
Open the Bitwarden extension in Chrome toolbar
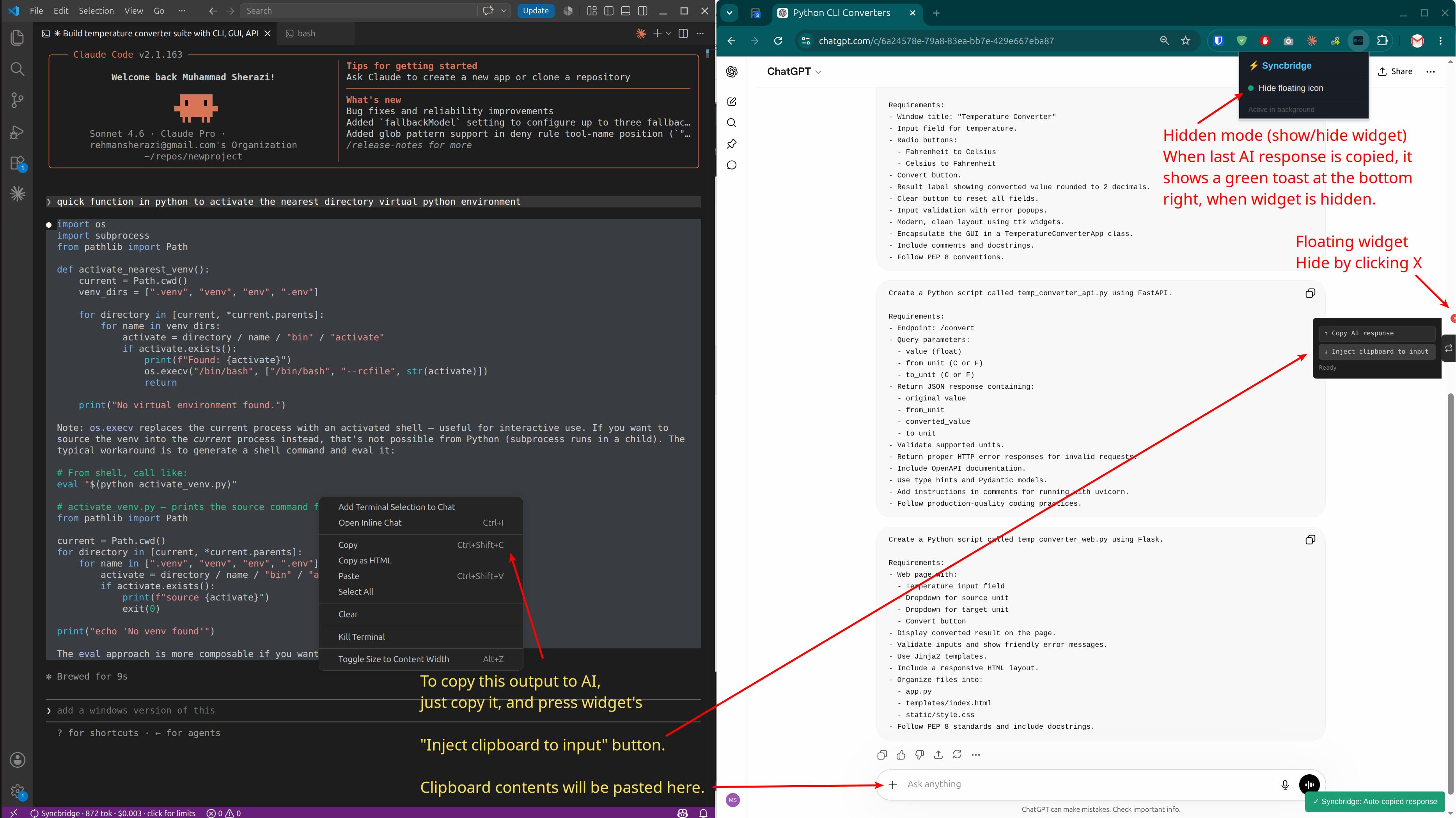[1218, 41]
